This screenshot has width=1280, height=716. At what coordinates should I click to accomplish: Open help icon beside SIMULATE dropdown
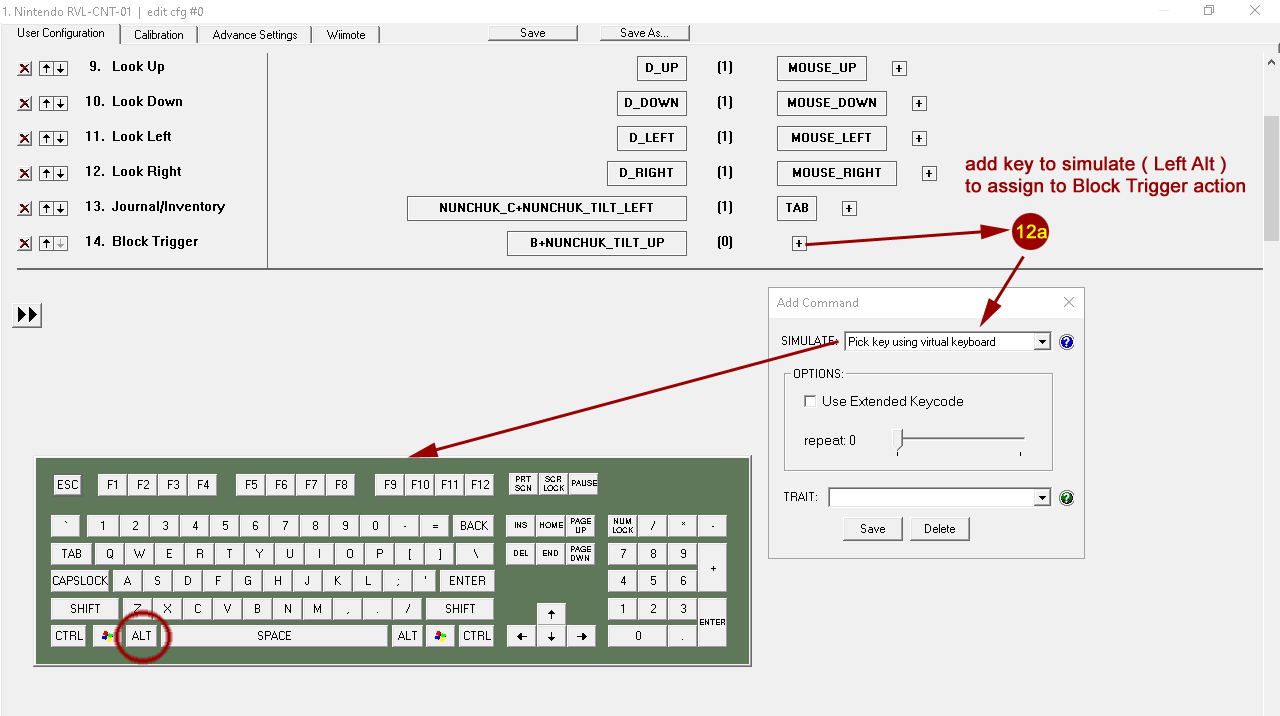coord(1066,342)
